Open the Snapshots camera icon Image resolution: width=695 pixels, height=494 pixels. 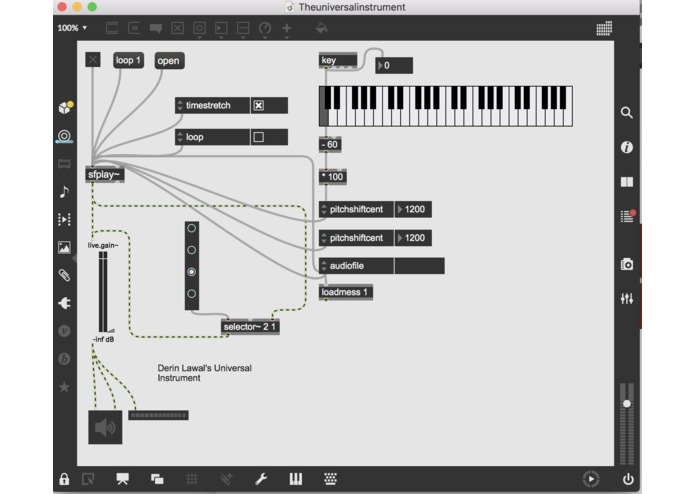pyautogui.click(x=626, y=265)
